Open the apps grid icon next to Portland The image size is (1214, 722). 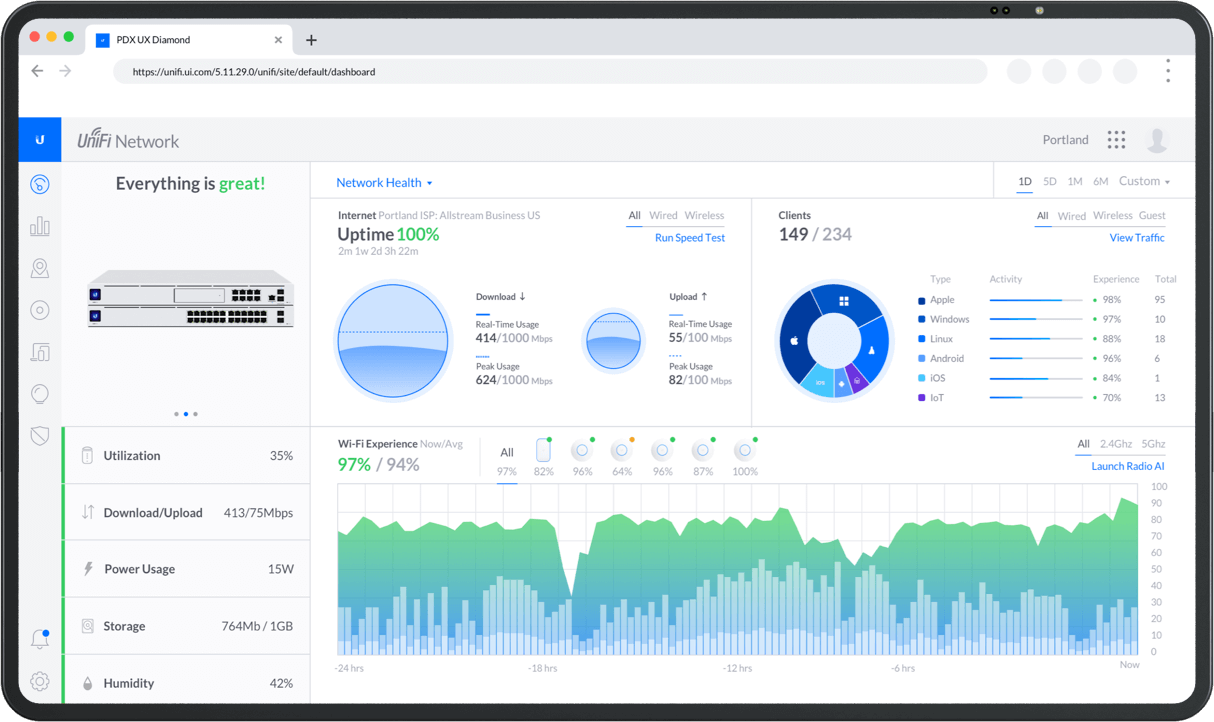click(1116, 140)
